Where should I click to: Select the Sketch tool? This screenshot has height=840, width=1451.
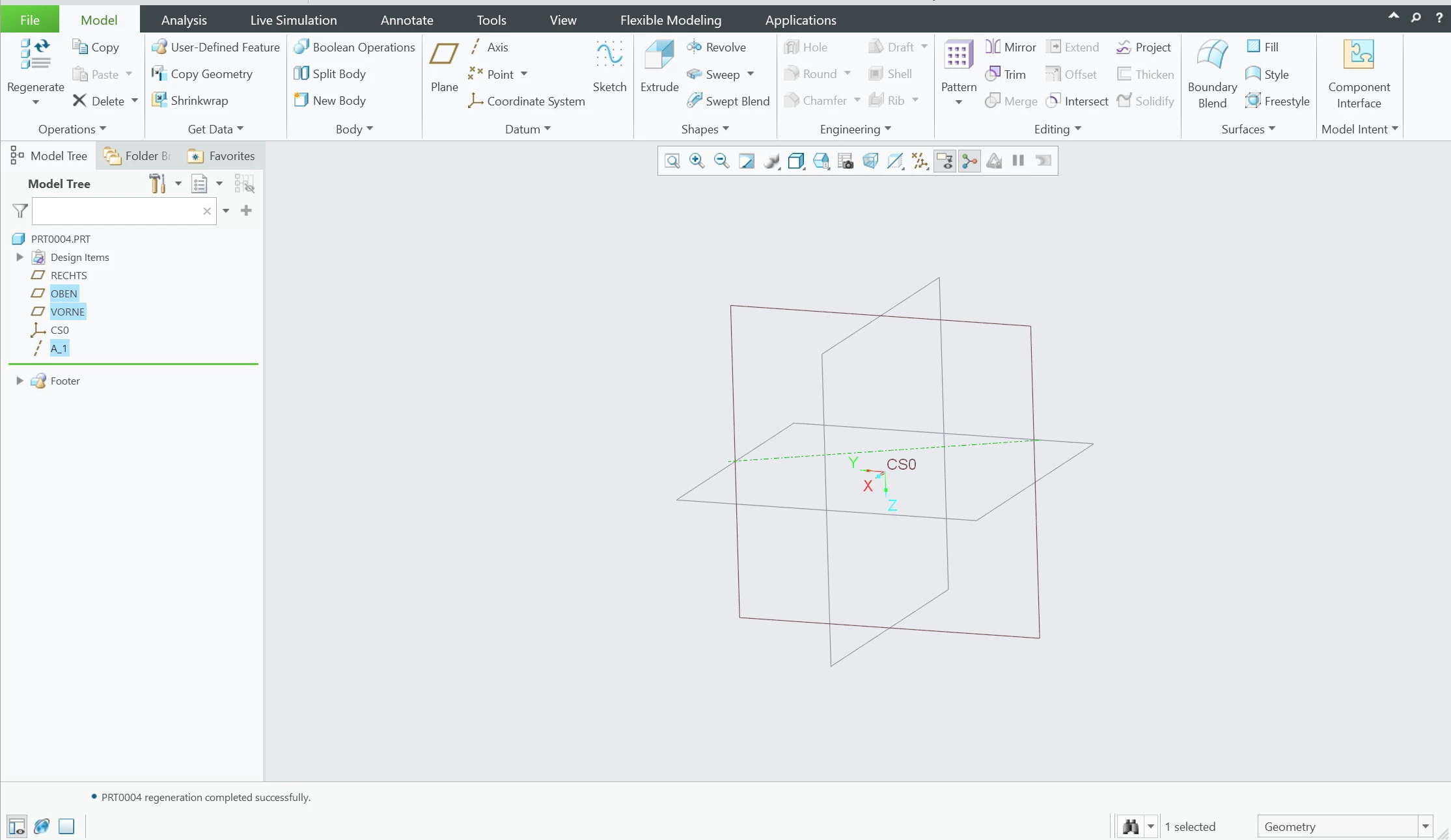click(609, 55)
